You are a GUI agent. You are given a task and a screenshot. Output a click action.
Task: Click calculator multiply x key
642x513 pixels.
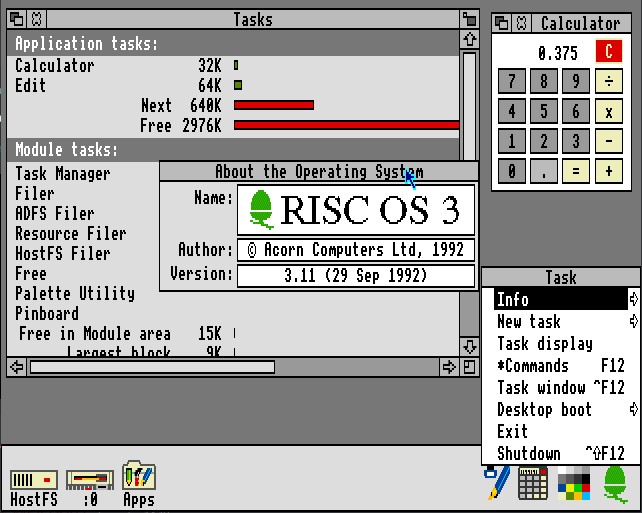(609, 111)
